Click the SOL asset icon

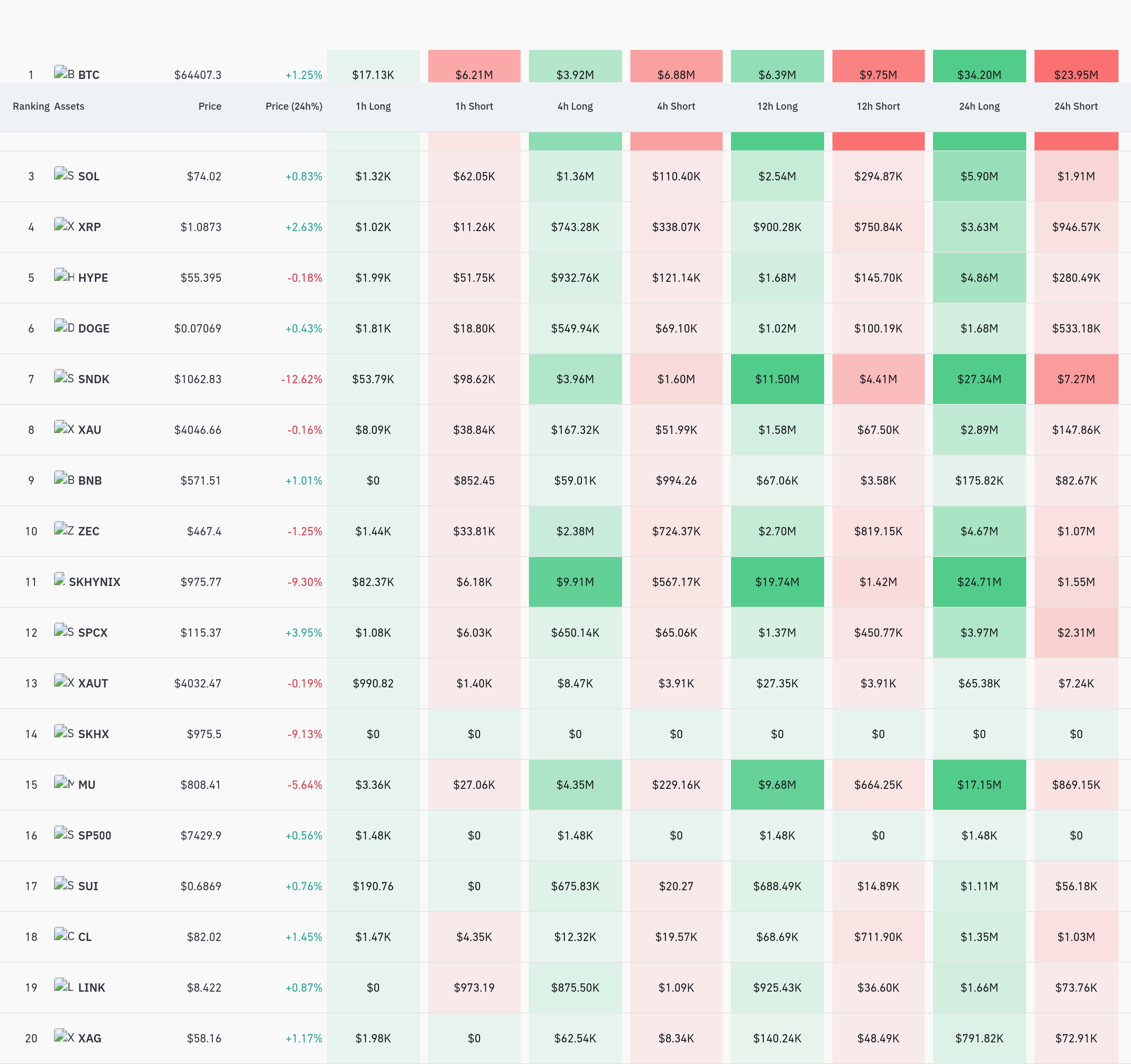point(64,174)
